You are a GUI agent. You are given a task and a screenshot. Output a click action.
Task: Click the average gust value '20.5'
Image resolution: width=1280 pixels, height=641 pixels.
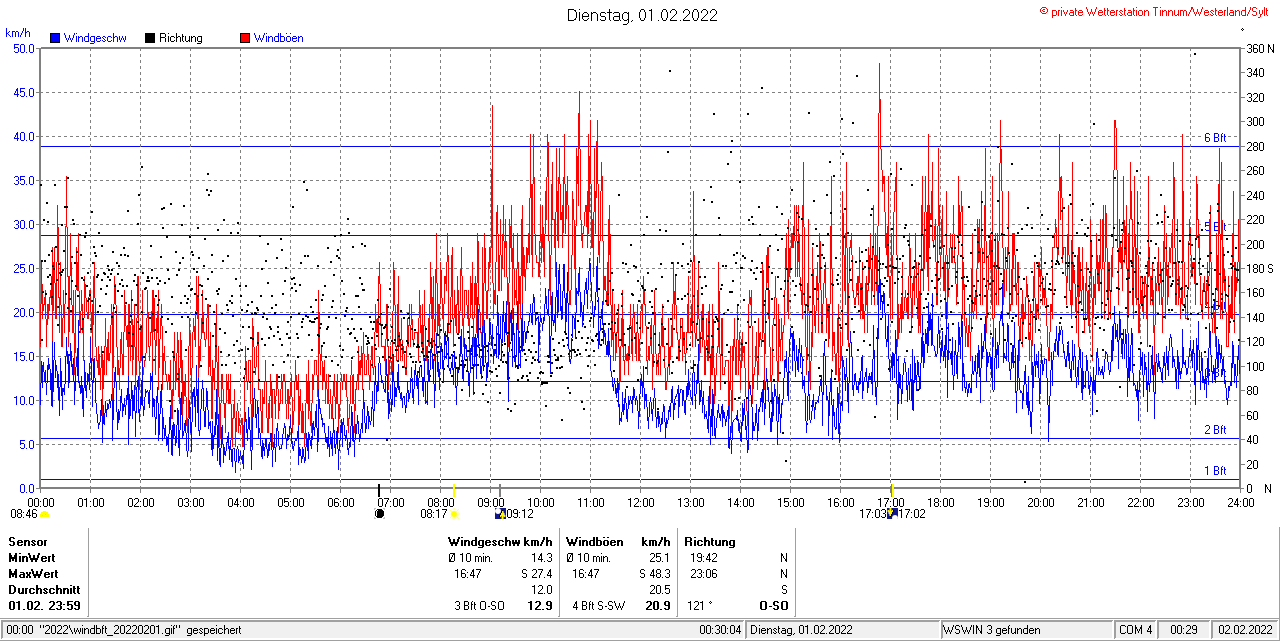pyautogui.click(x=659, y=589)
